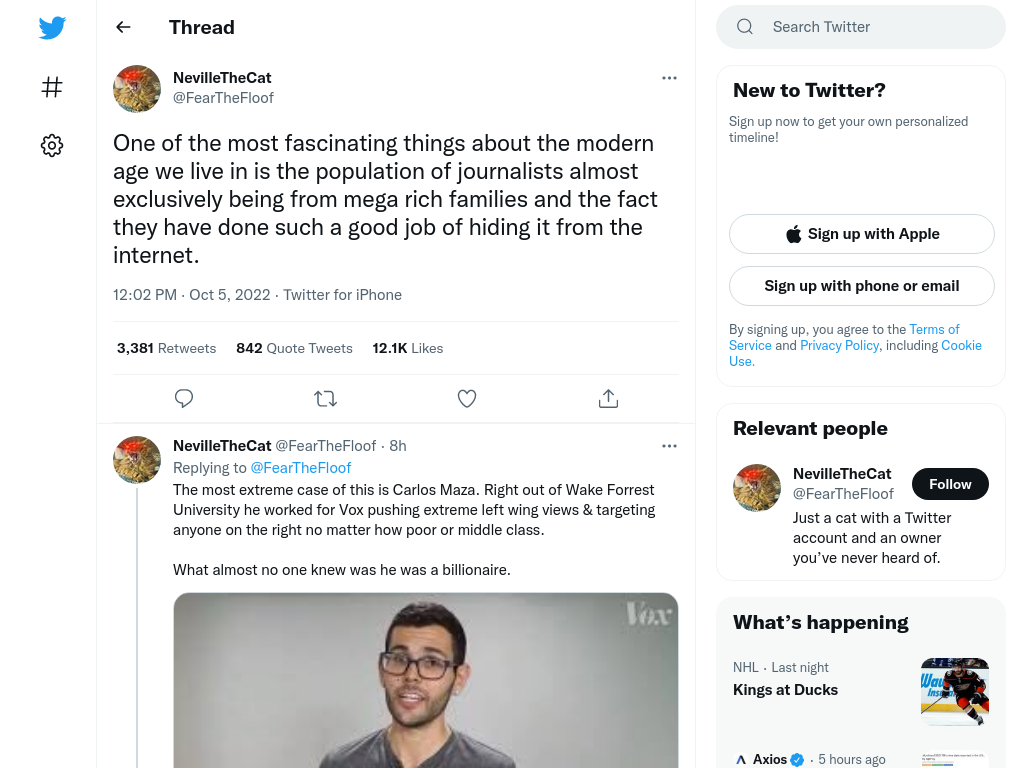This screenshot has width=1024, height=768.
Task: Follow NevilleTheCat
Action: (x=950, y=484)
